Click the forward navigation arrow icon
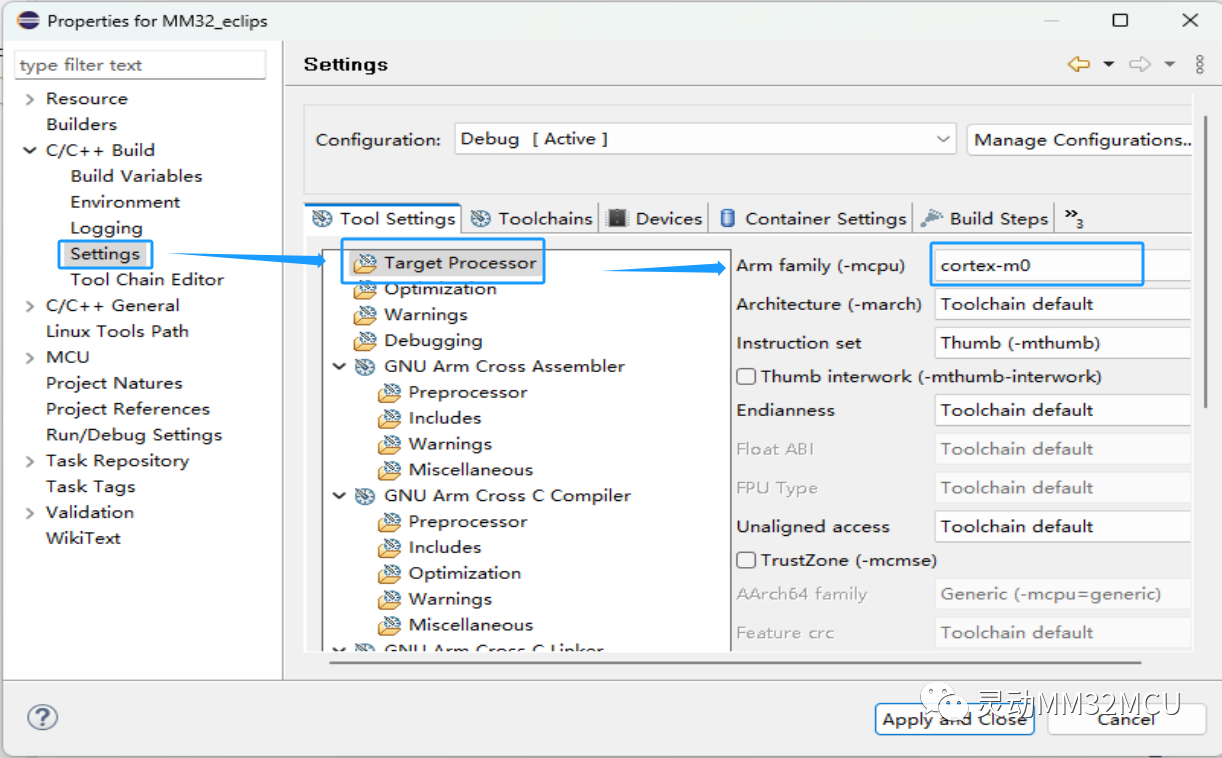Screen dimensions: 1222x758 (x=1139, y=65)
